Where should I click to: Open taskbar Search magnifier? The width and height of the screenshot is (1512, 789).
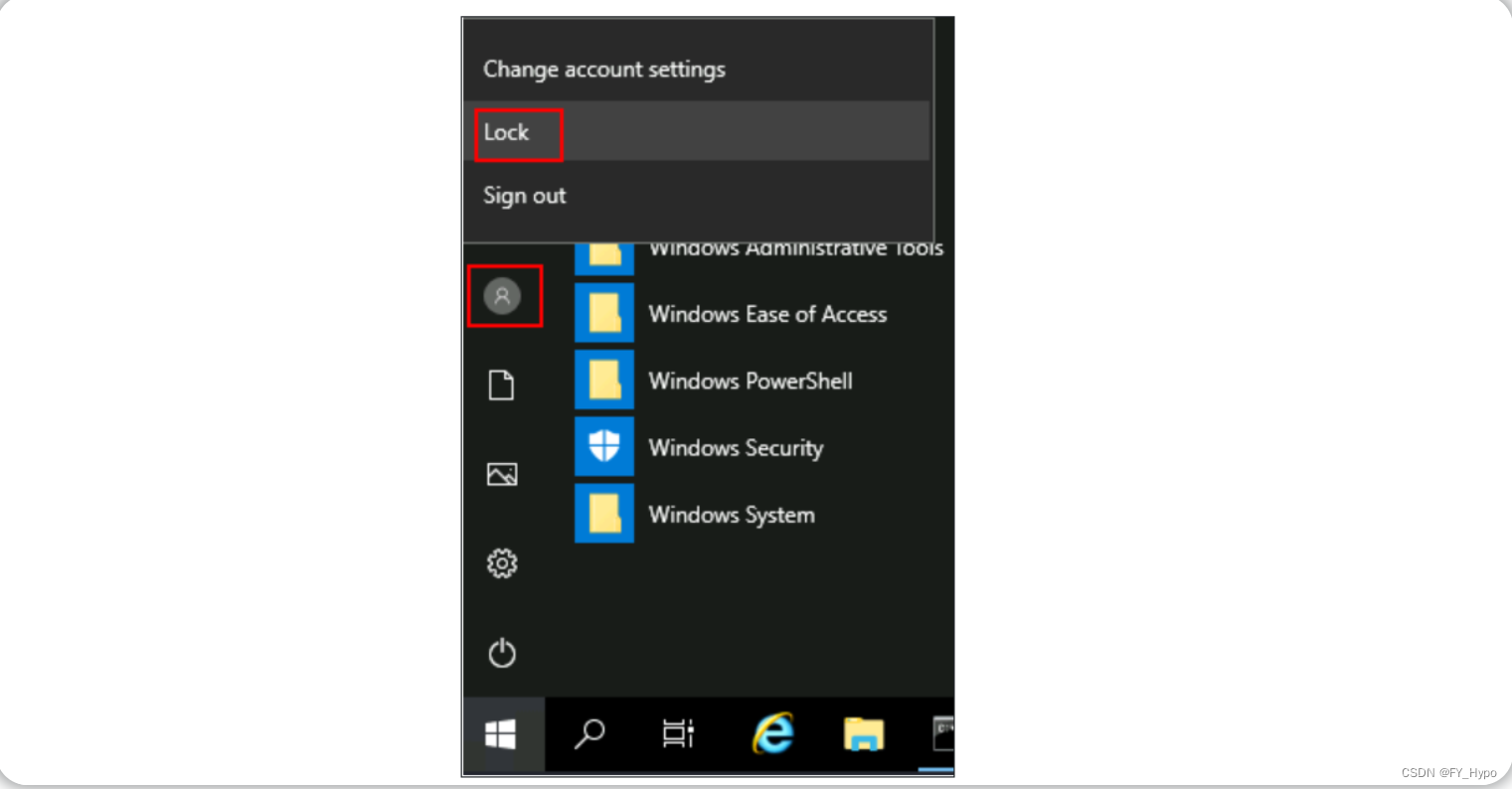(x=589, y=735)
